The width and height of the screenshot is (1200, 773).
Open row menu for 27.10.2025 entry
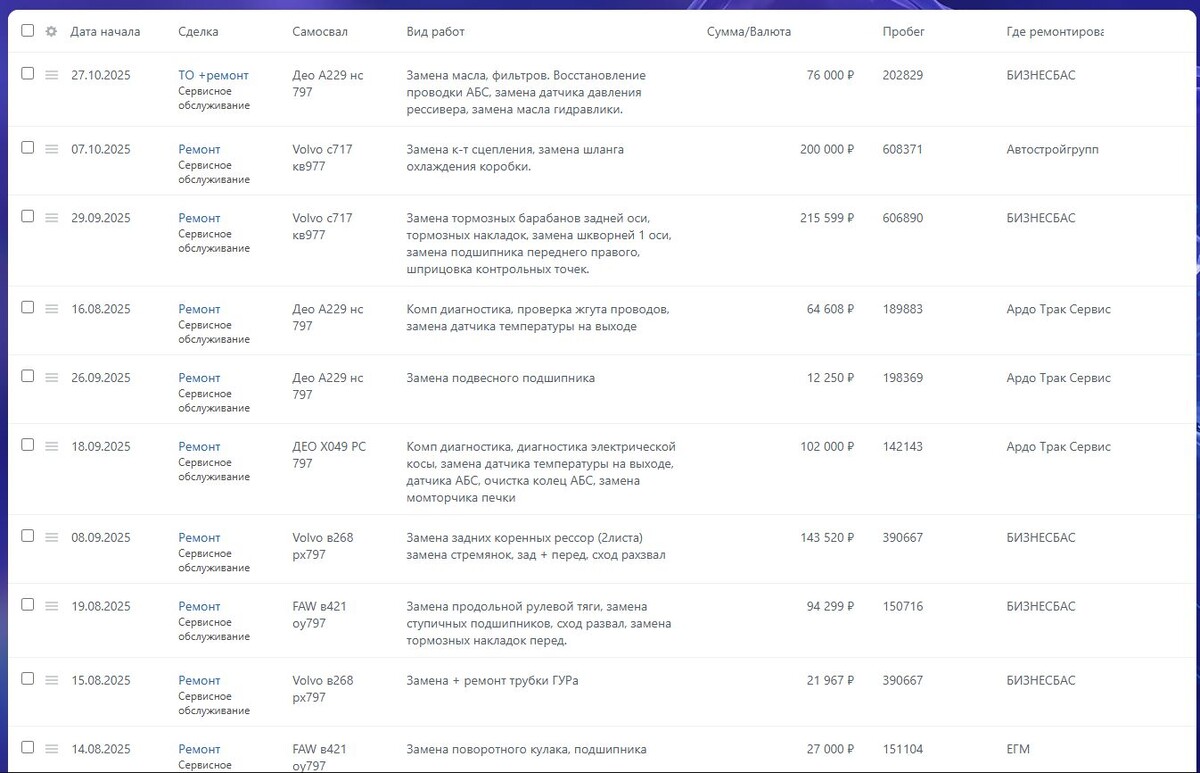pos(52,75)
